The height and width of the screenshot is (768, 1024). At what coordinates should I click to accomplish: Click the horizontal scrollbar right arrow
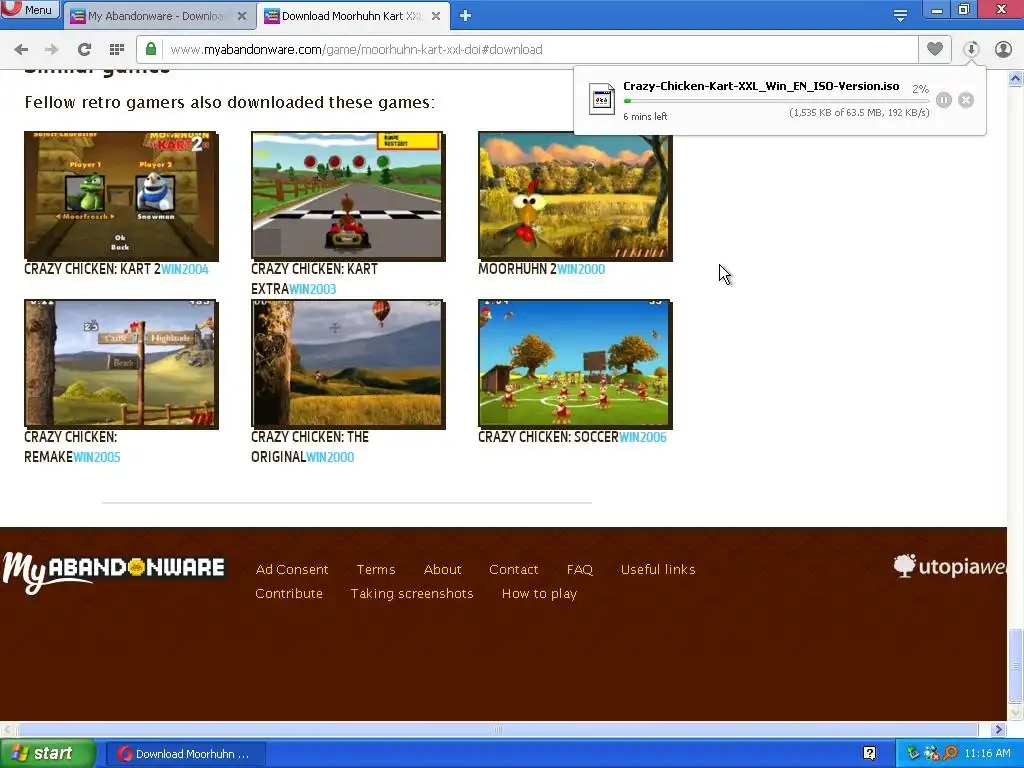click(x=998, y=729)
